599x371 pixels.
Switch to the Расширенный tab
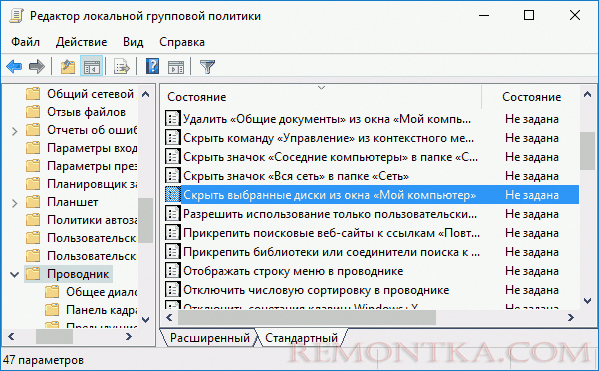point(209,338)
